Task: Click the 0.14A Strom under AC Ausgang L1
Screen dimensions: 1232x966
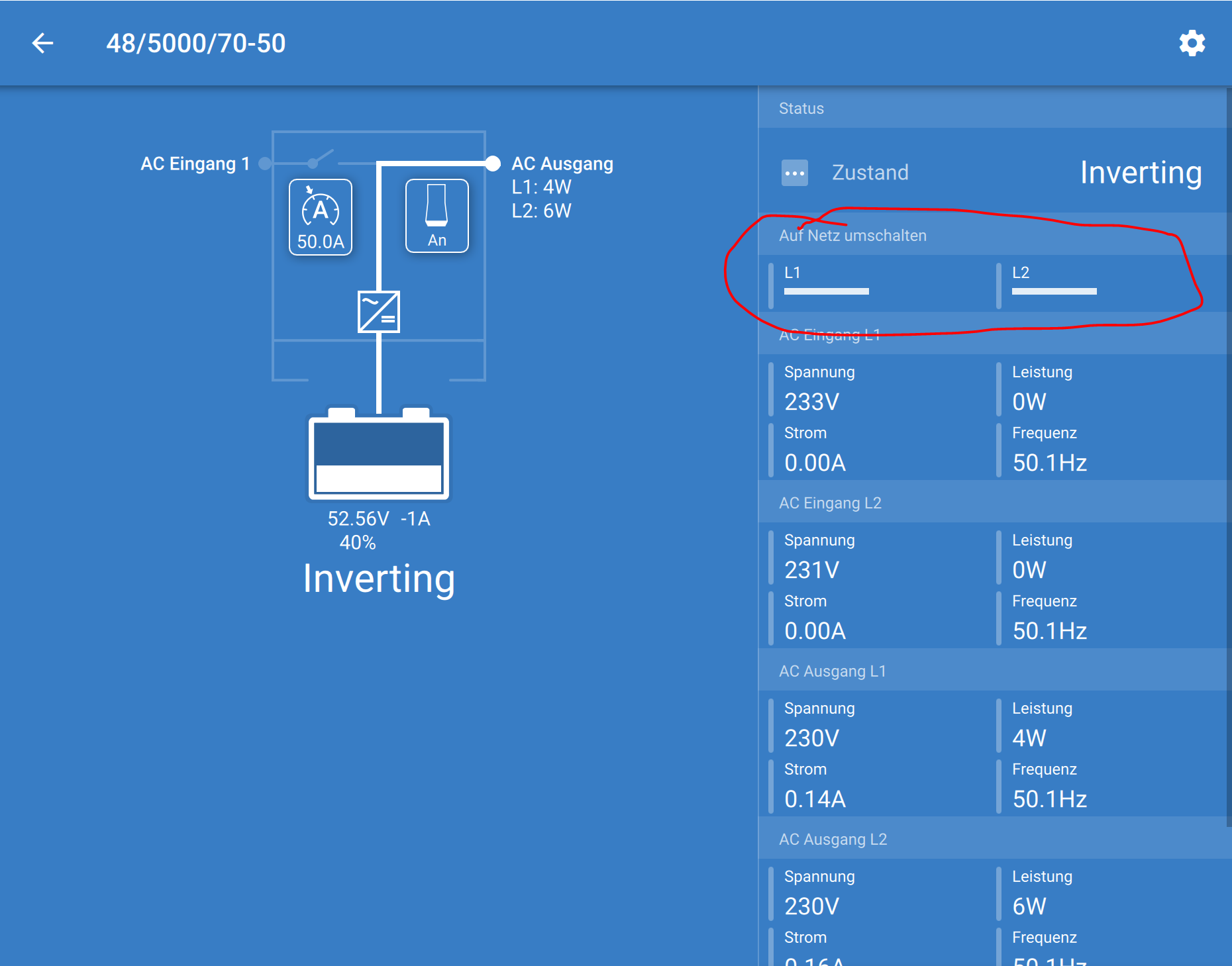Action: tap(815, 799)
